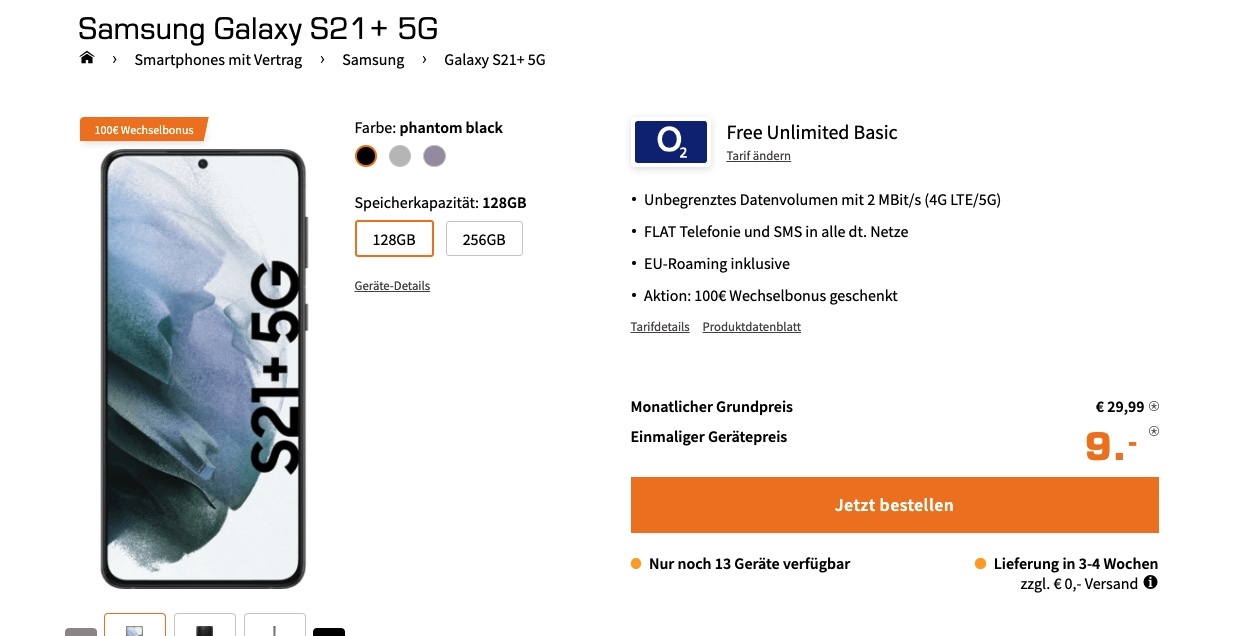1245x636 pixels.
Task: Click the O2 carrier logo
Action: pos(670,142)
